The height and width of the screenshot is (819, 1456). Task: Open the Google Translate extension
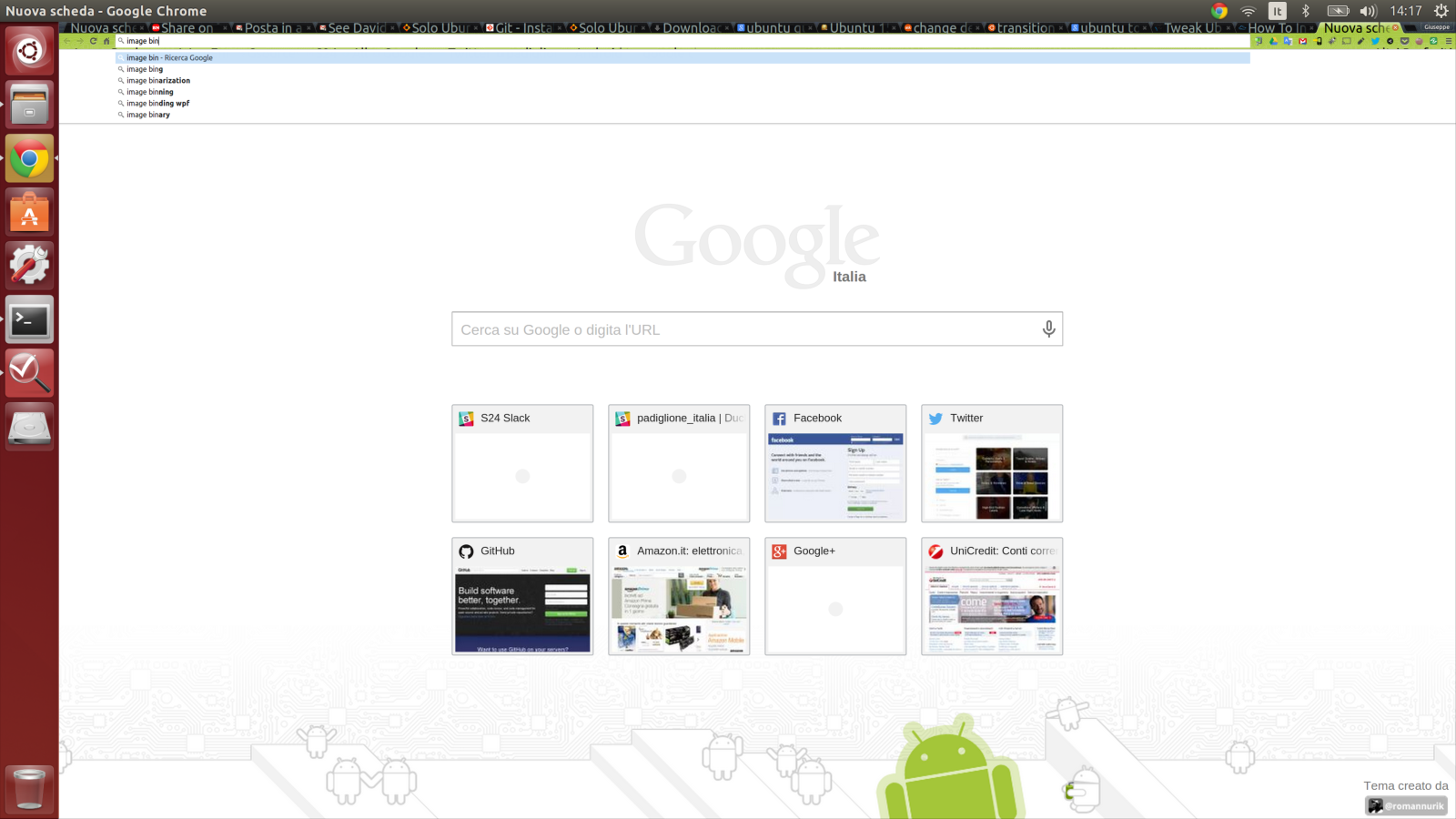[x=1288, y=41]
